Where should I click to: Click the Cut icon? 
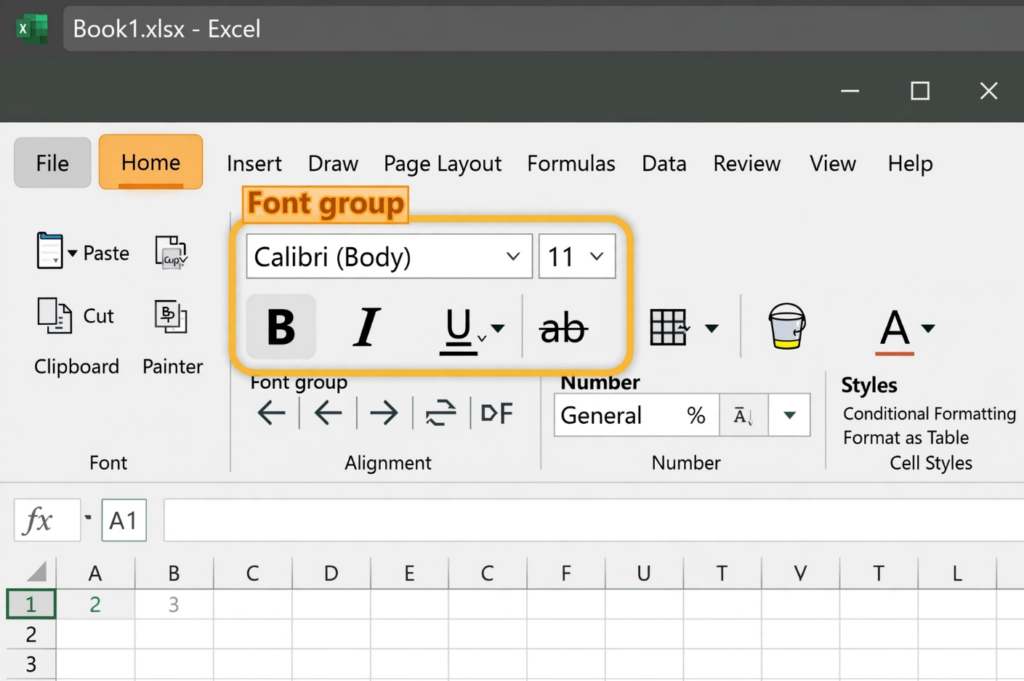tap(54, 315)
